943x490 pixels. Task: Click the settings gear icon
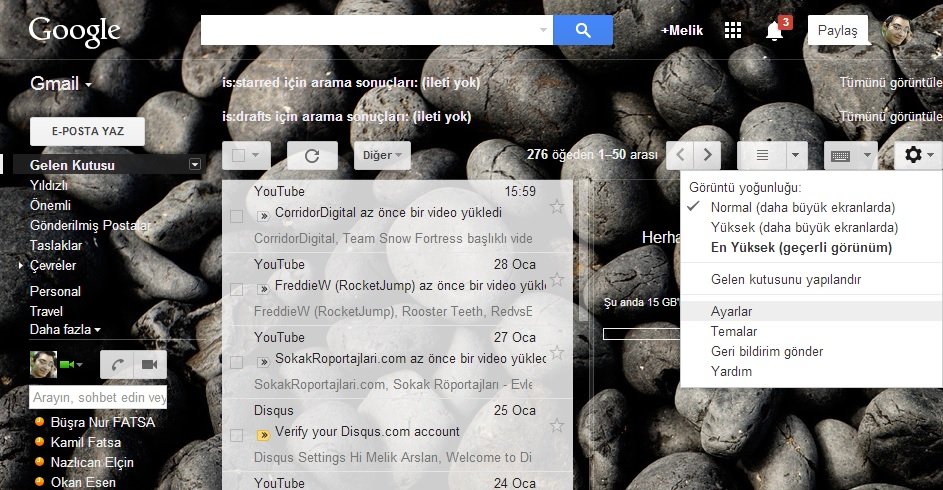[913, 155]
